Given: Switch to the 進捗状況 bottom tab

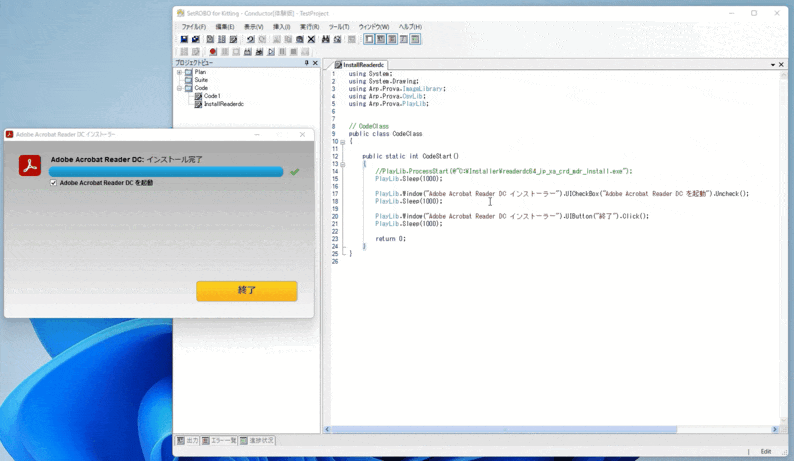Looking at the screenshot, I should click(257, 440).
